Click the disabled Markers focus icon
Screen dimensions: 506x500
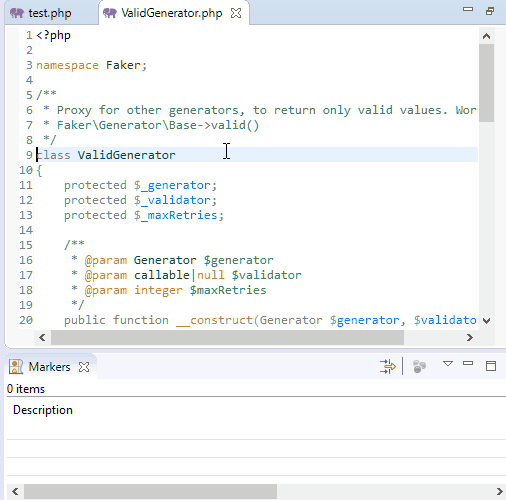[x=419, y=366]
